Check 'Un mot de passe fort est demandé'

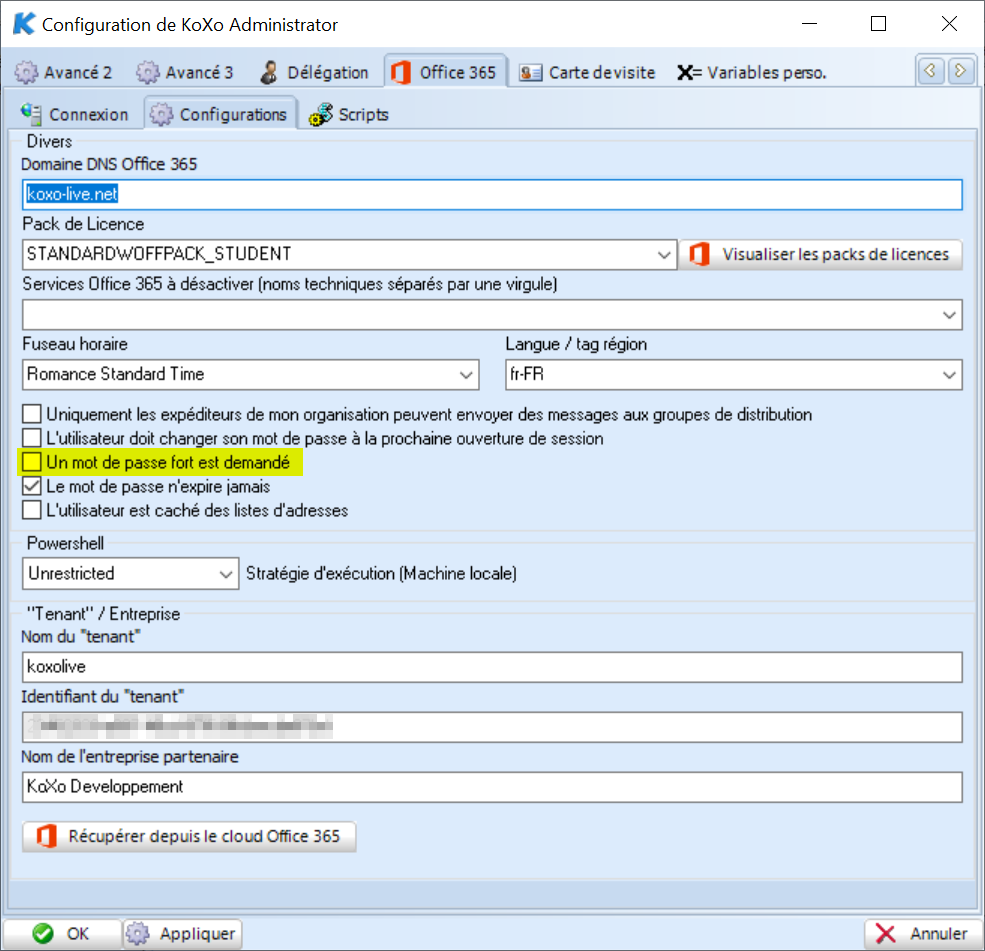pos(31,462)
